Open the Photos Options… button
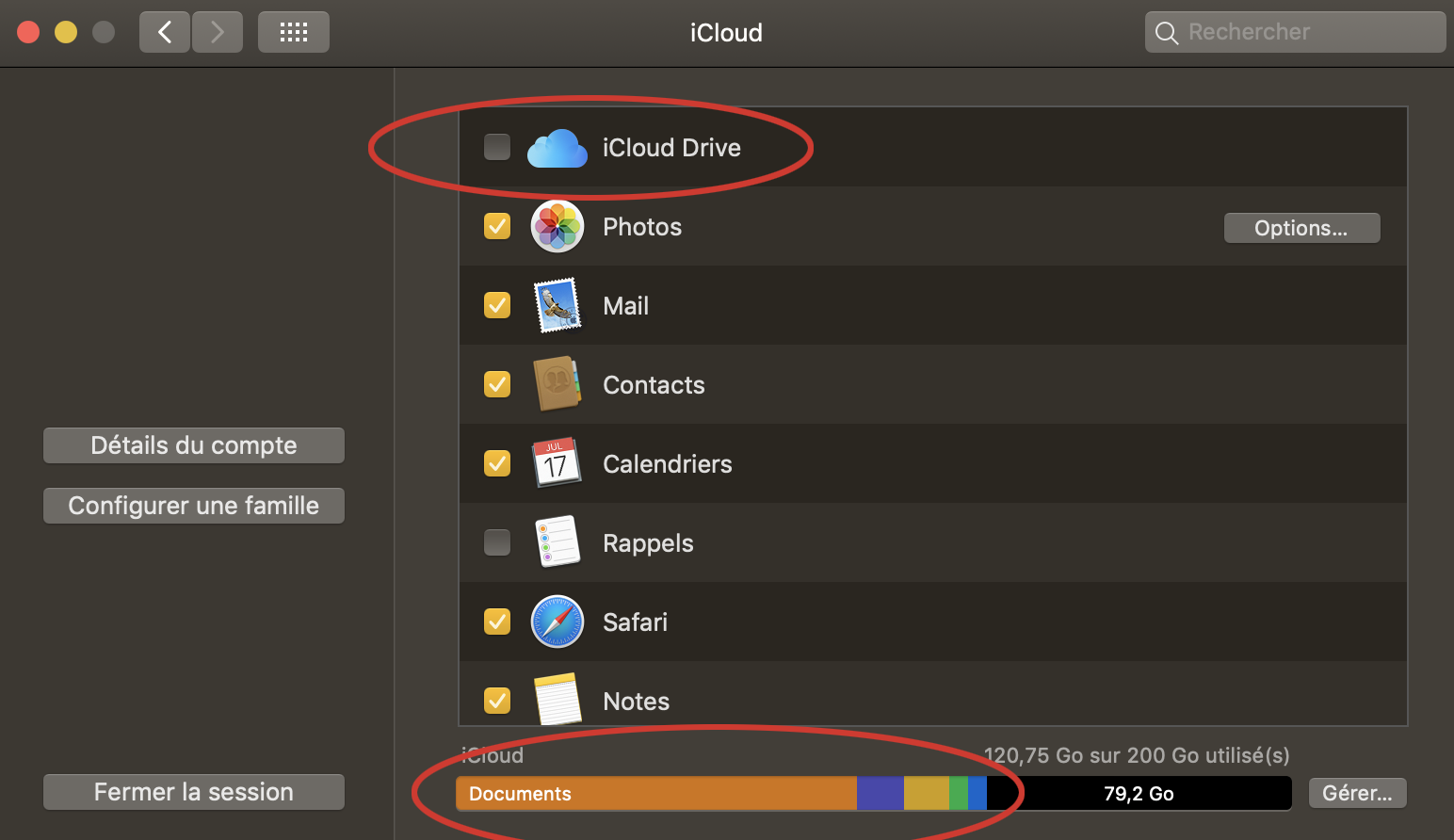The width and height of the screenshot is (1454, 840). click(x=1301, y=228)
